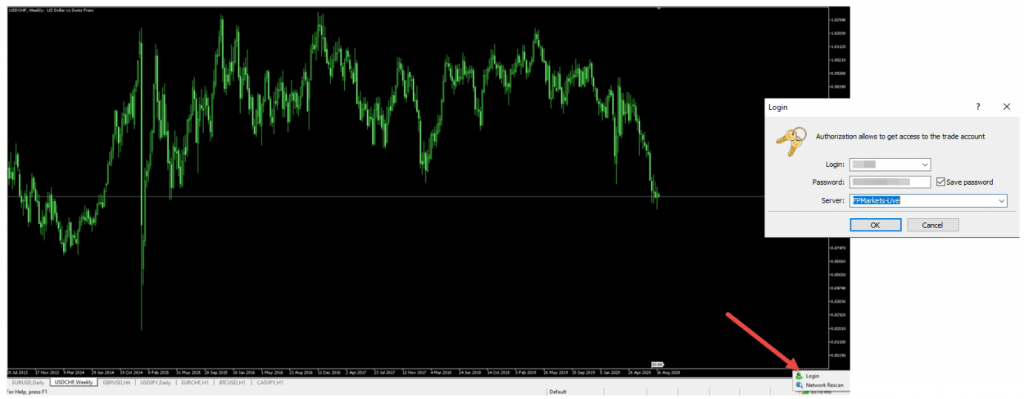Expand the Server dropdown arrow
This screenshot has height=399, width=1024.
1001,200
